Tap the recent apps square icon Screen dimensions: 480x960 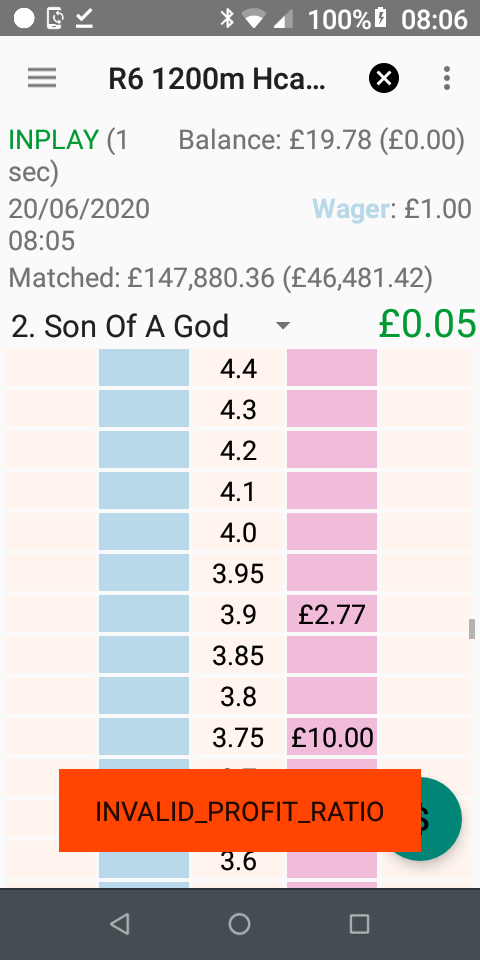(359, 924)
